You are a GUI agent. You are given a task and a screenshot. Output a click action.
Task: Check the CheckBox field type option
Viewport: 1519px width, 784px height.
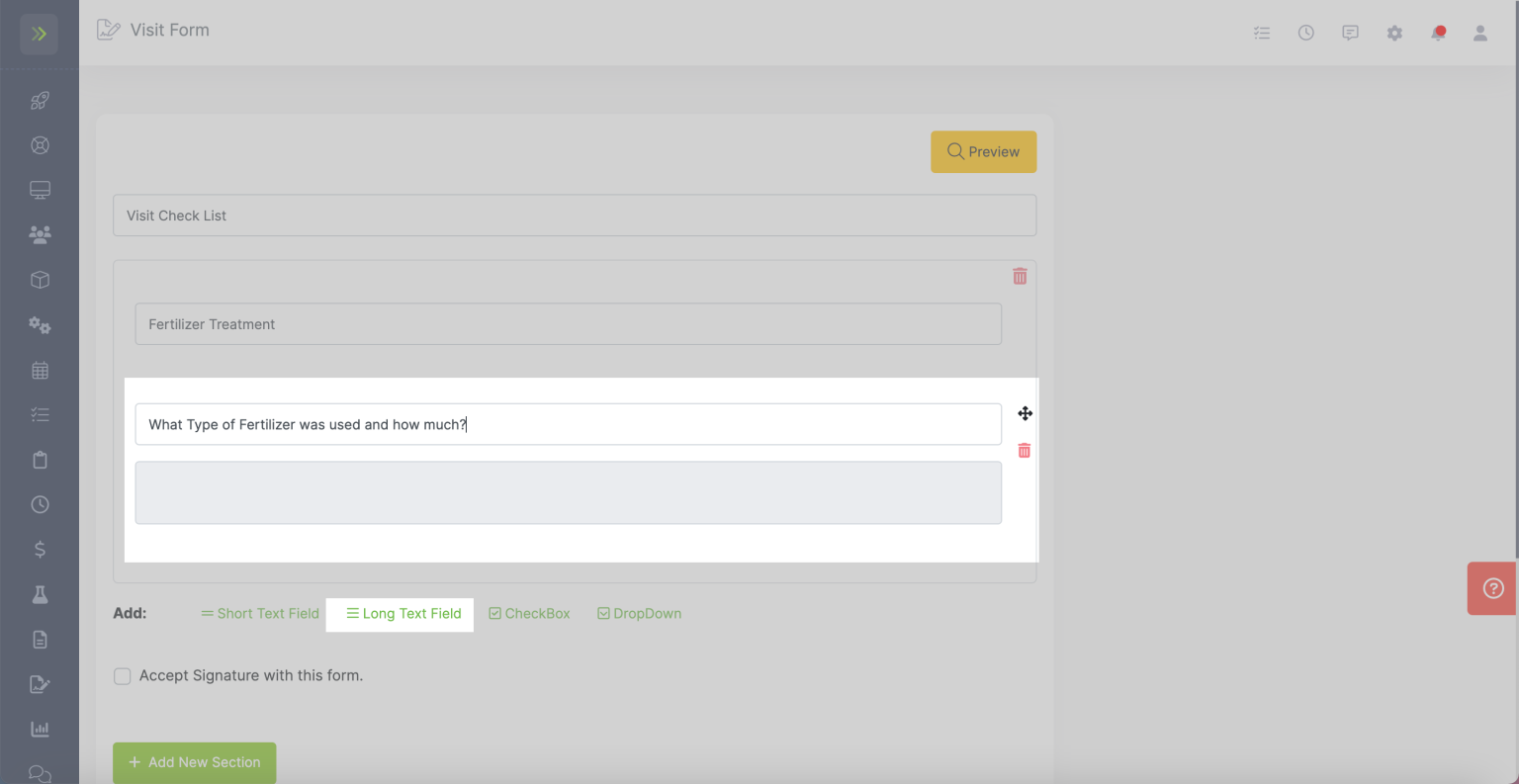pos(529,613)
